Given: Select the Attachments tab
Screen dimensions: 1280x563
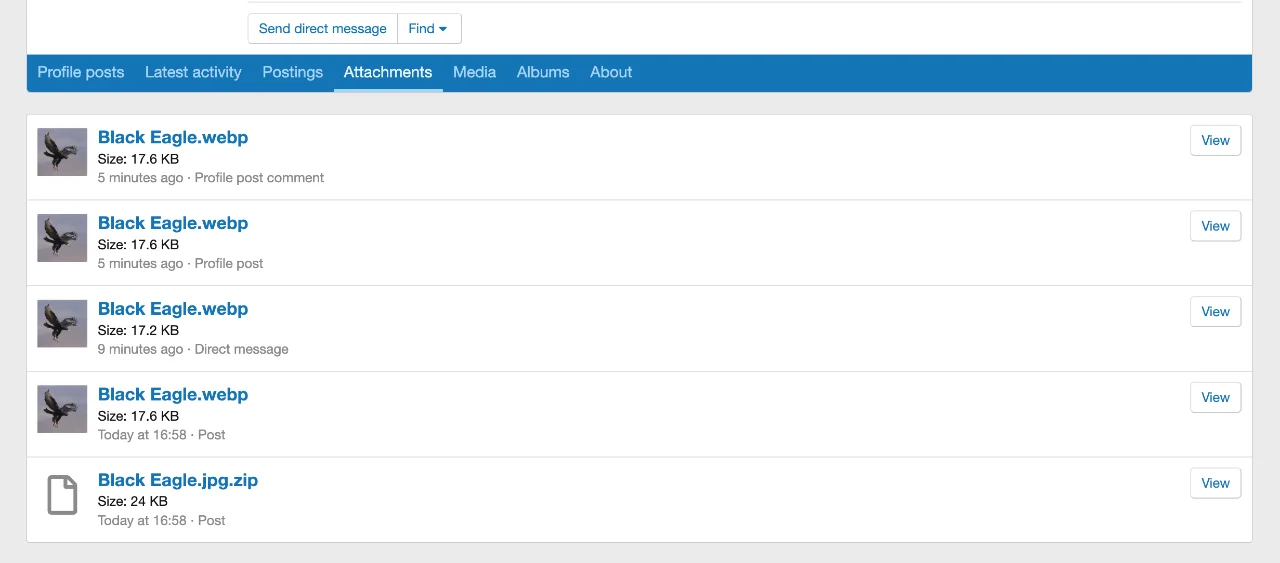Looking at the screenshot, I should (388, 72).
